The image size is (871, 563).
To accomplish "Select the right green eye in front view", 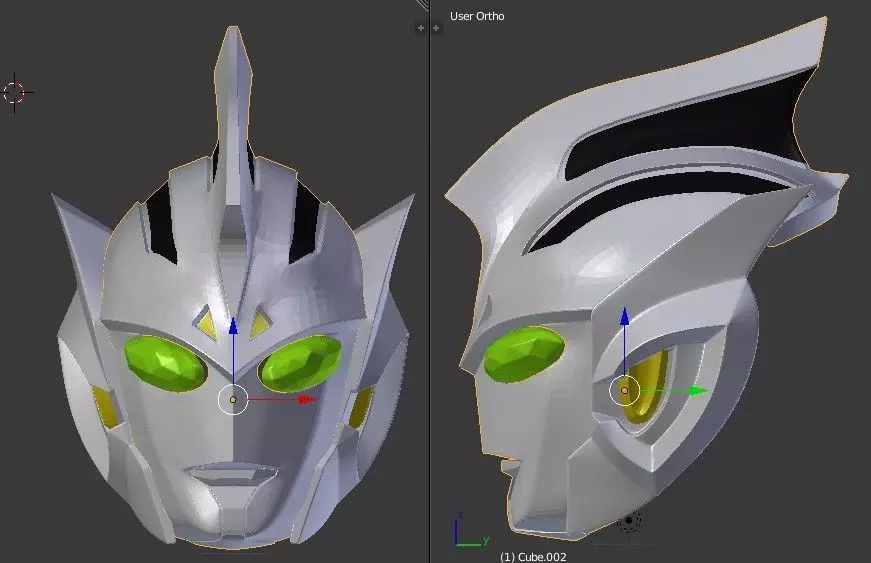I will [x=300, y=363].
